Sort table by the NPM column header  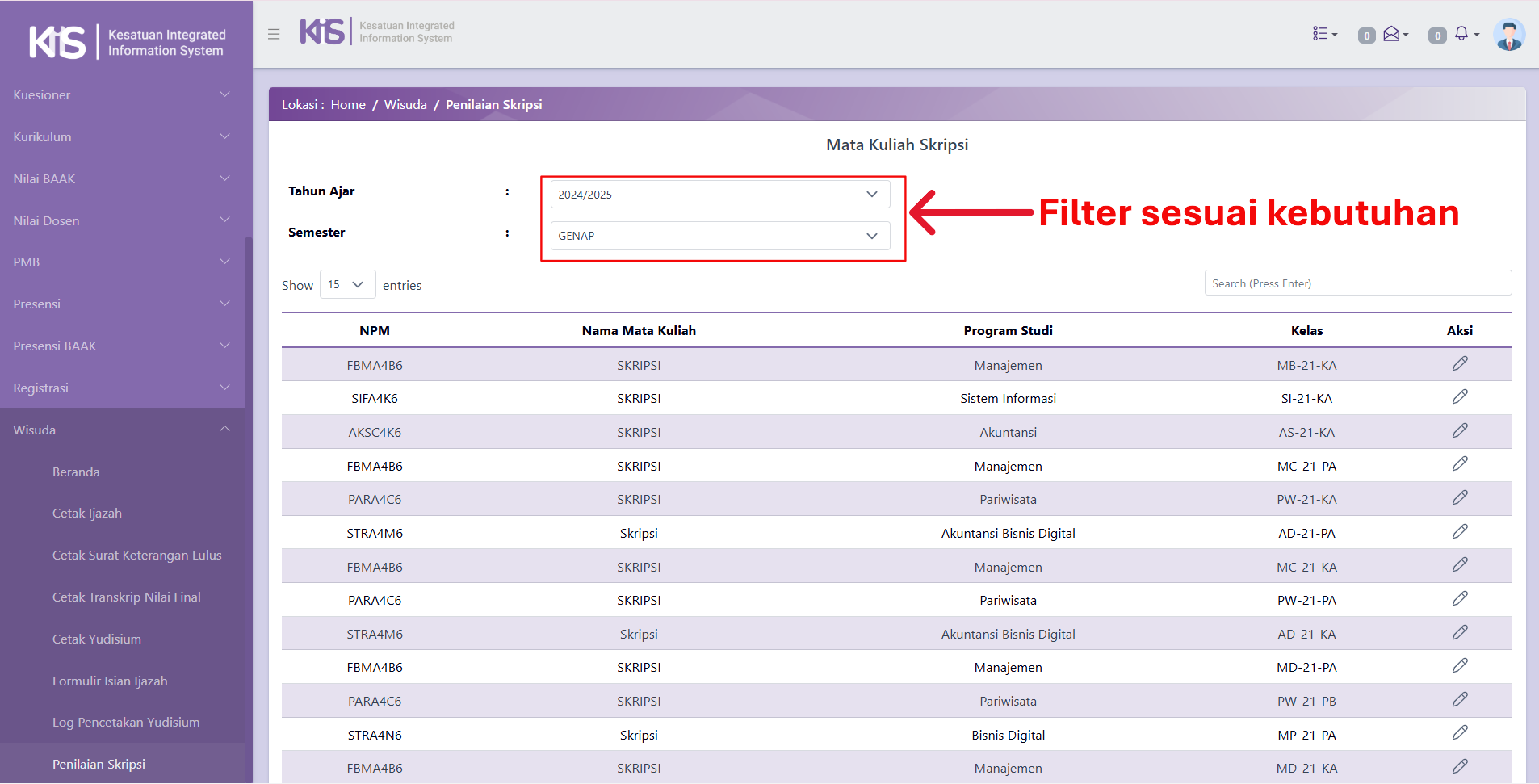point(375,331)
